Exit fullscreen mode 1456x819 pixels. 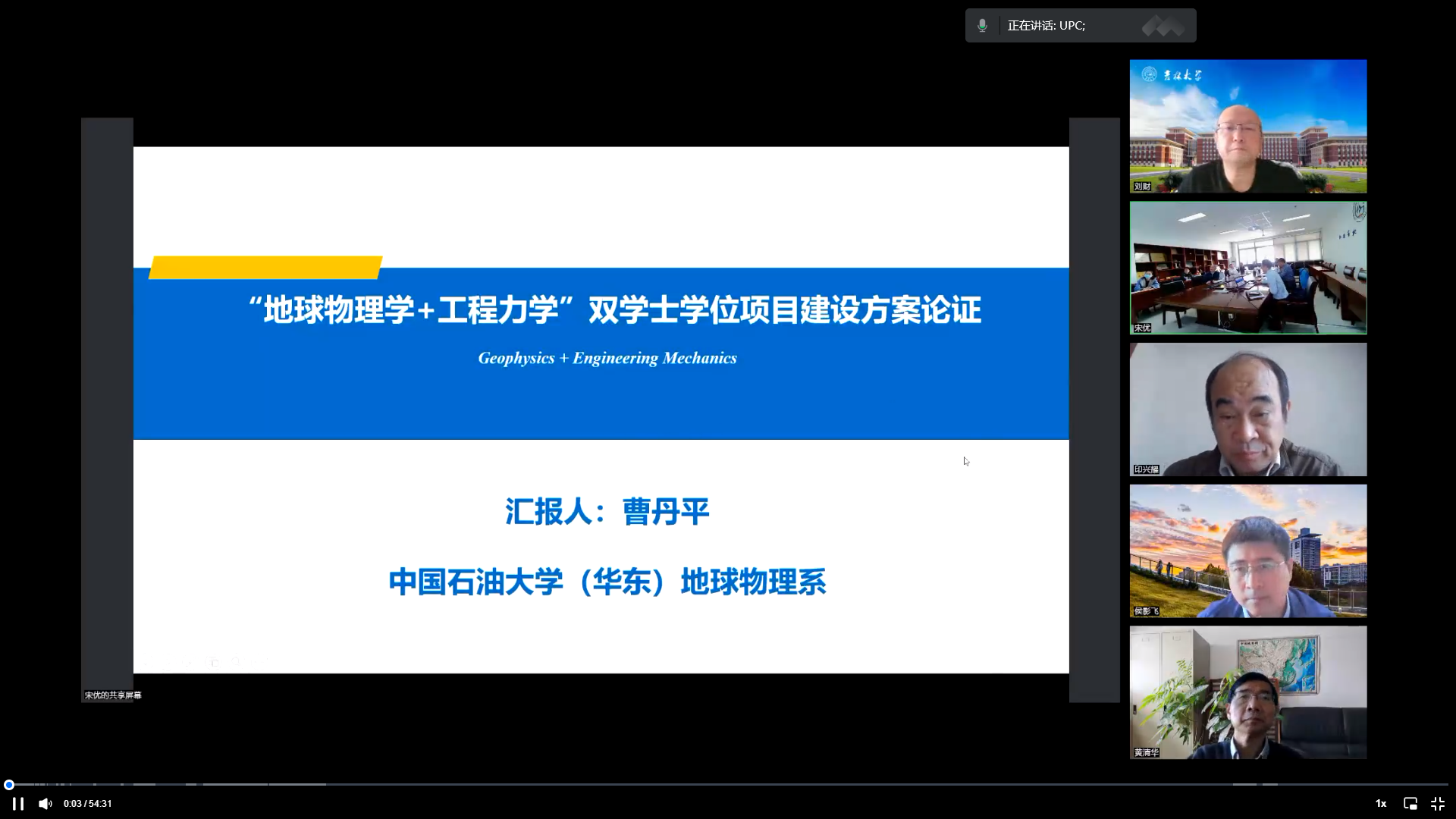click(1437, 803)
